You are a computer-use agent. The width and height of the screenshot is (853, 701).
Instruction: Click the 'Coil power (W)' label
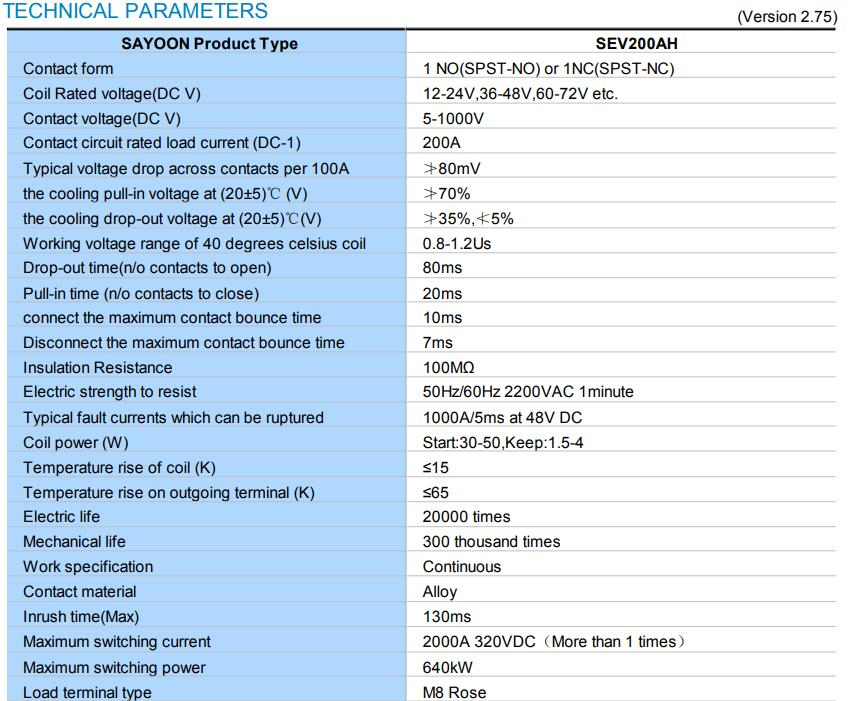pos(76,443)
